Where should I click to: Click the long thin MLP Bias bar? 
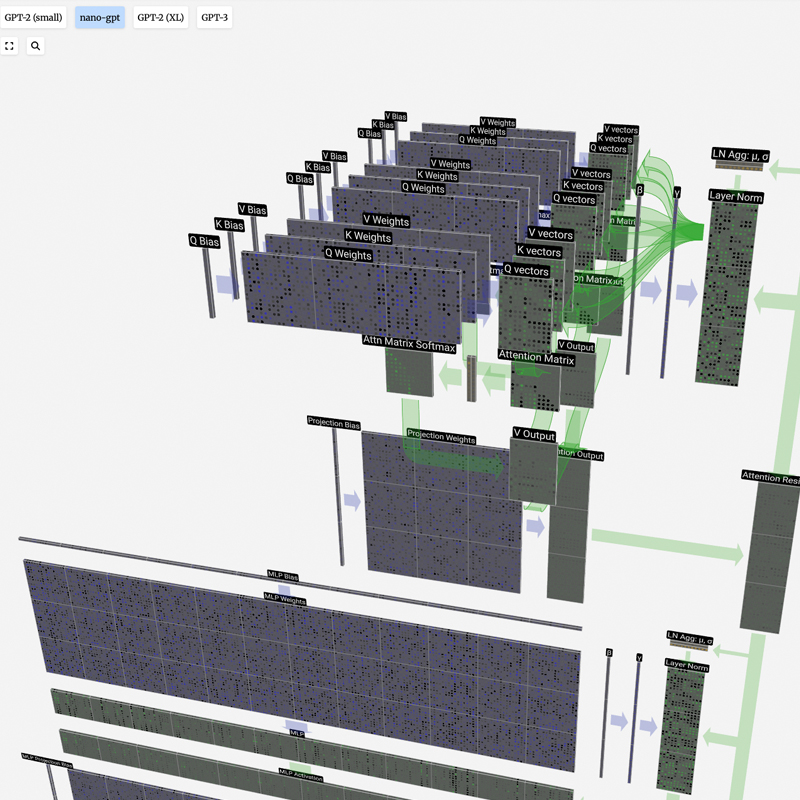point(300,584)
